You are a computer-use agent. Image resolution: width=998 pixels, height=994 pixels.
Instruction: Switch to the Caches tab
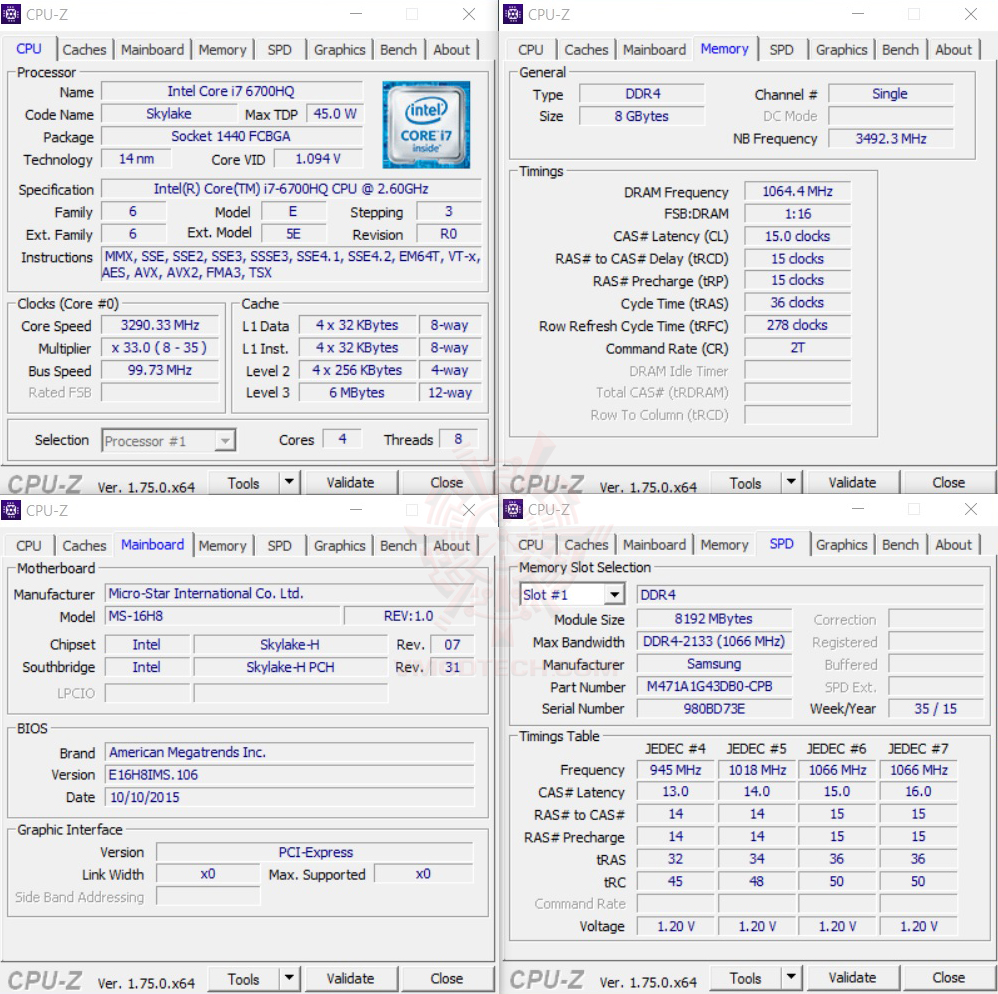click(x=85, y=49)
